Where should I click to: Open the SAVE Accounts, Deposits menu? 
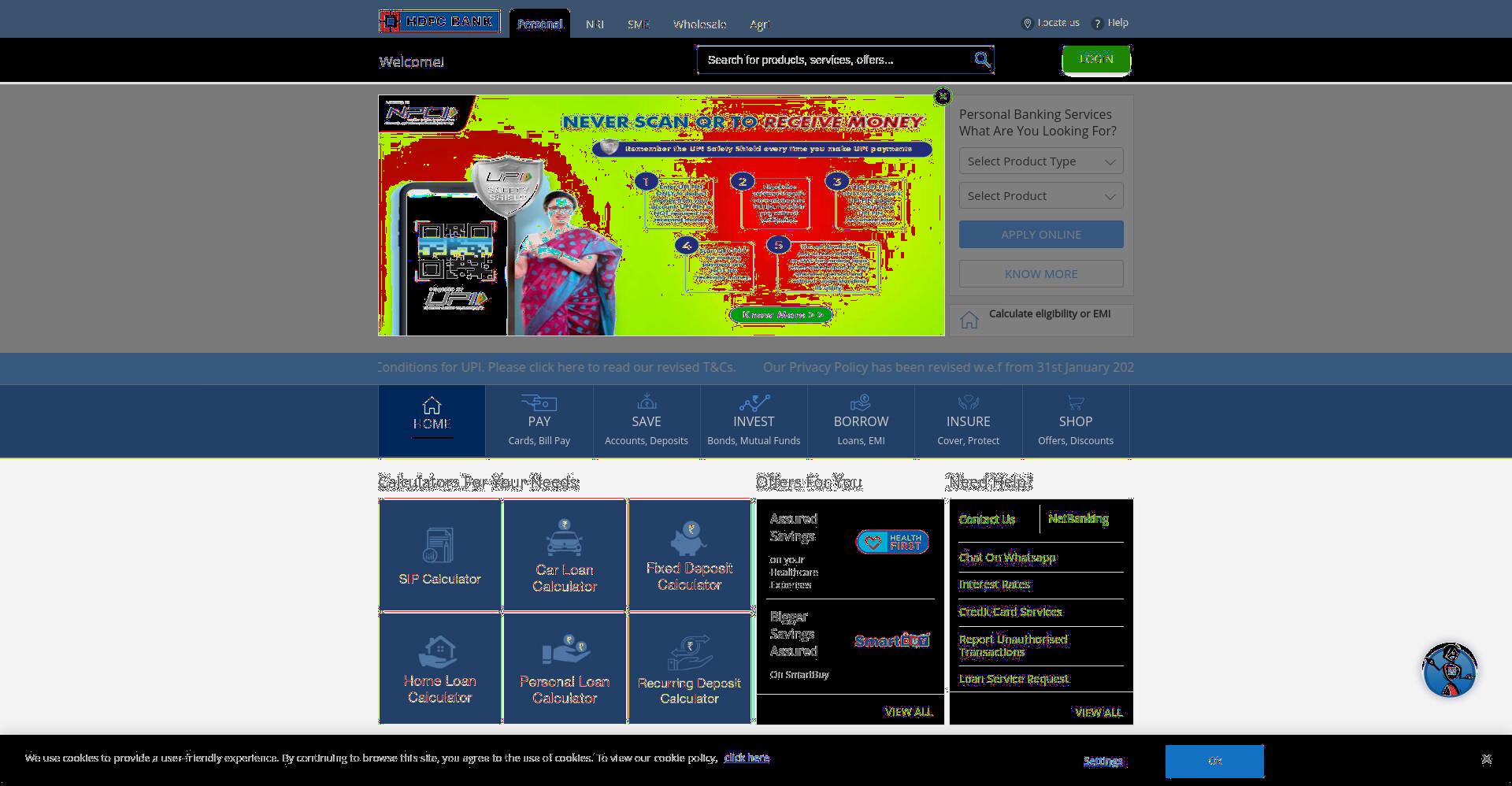[x=647, y=421]
